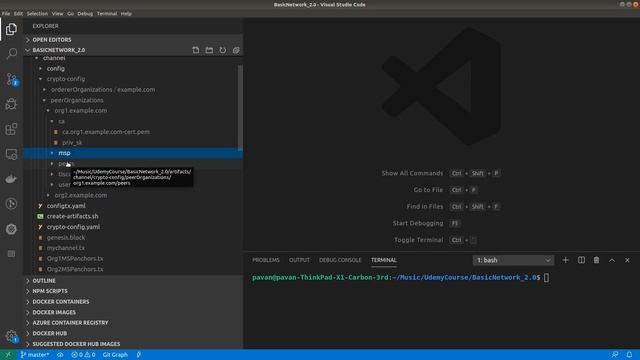Click remote window indicator in status bar
Screen dimensions: 640x360
[x=8, y=355]
